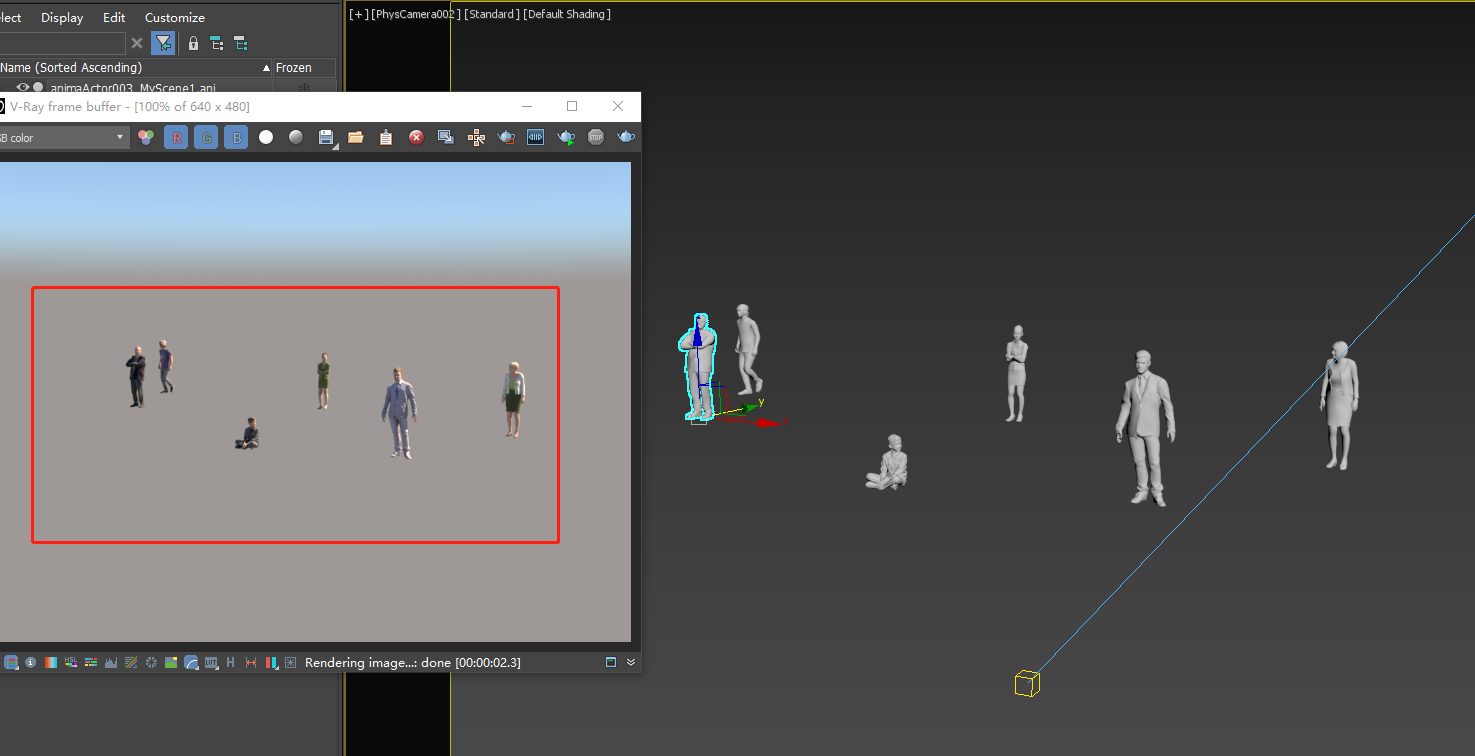Start interactive rendering teapot with play
The height and width of the screenshot is (756, 1475).
point(566,137)
